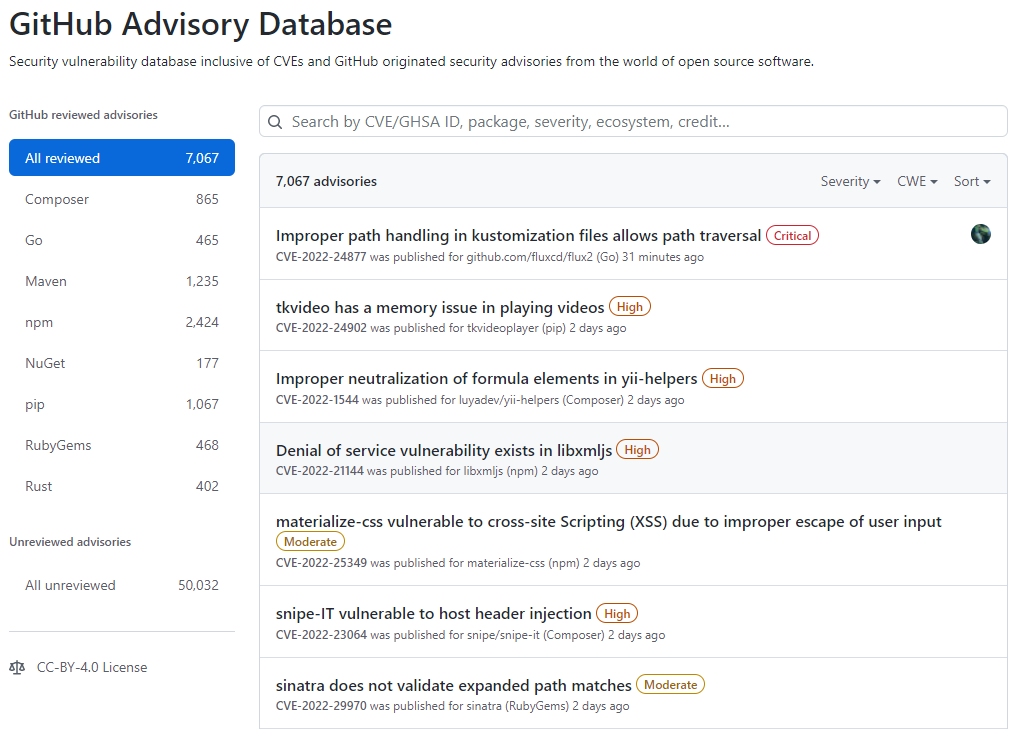Click the contributor avatar on kustomization advisory
Viewport: 1017px width, 737px height.
coord(980,234)
